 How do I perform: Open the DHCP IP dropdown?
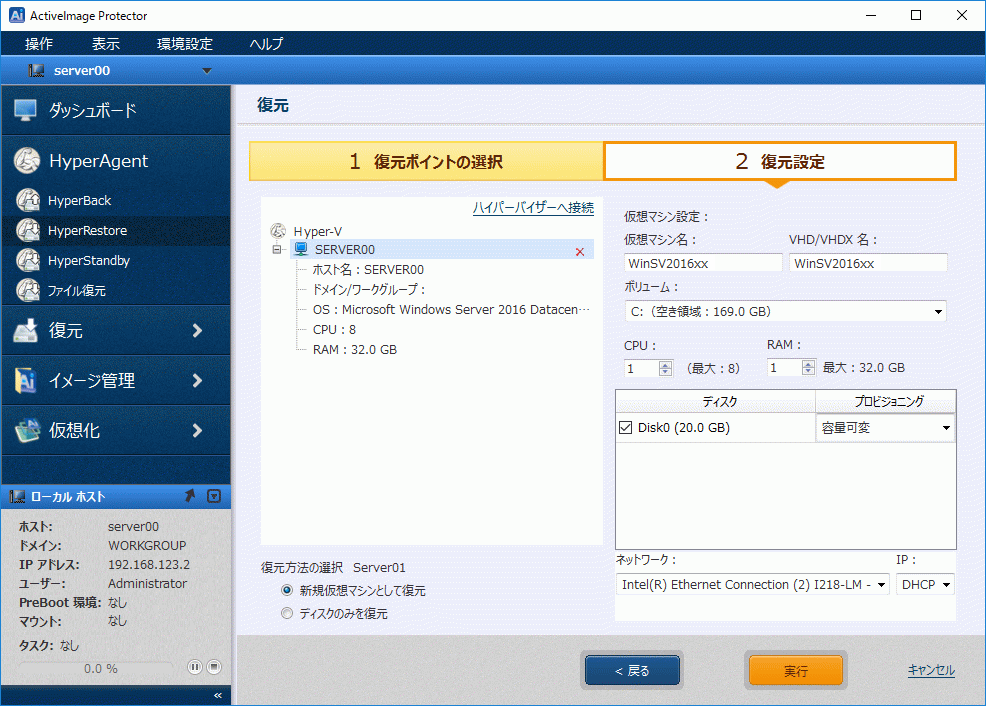[x=946, y=585]
